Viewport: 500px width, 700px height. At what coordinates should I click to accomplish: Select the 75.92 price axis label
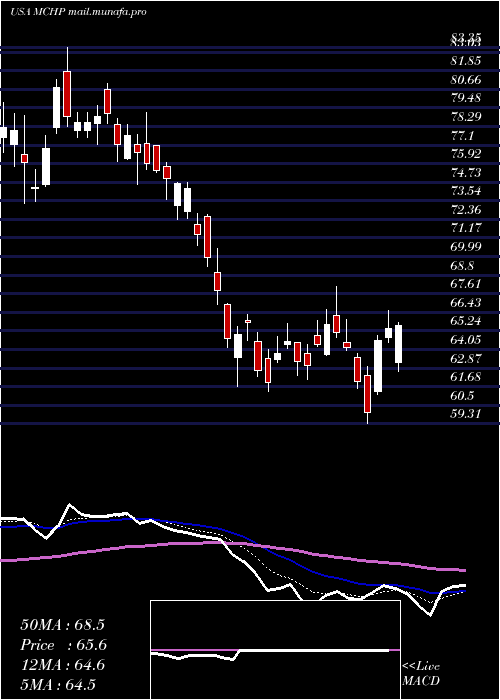point(465,154)
